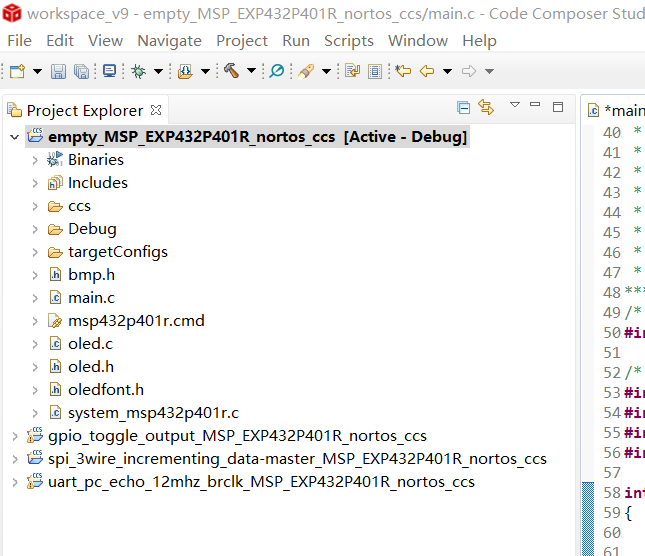Image resolution: width=645 pixels, height=556 pixels.
Task: Expand the Binaries node
Action: 35,160
